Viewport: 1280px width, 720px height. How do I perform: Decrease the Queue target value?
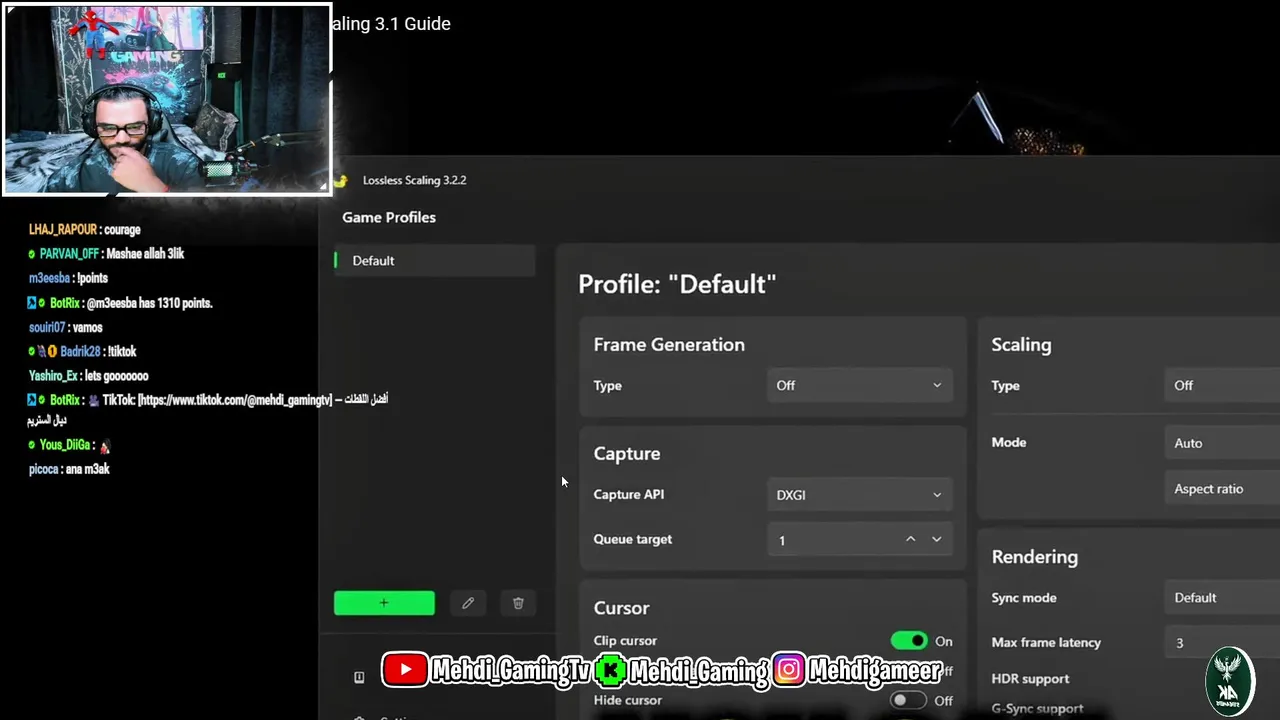[x=936, y=539]
